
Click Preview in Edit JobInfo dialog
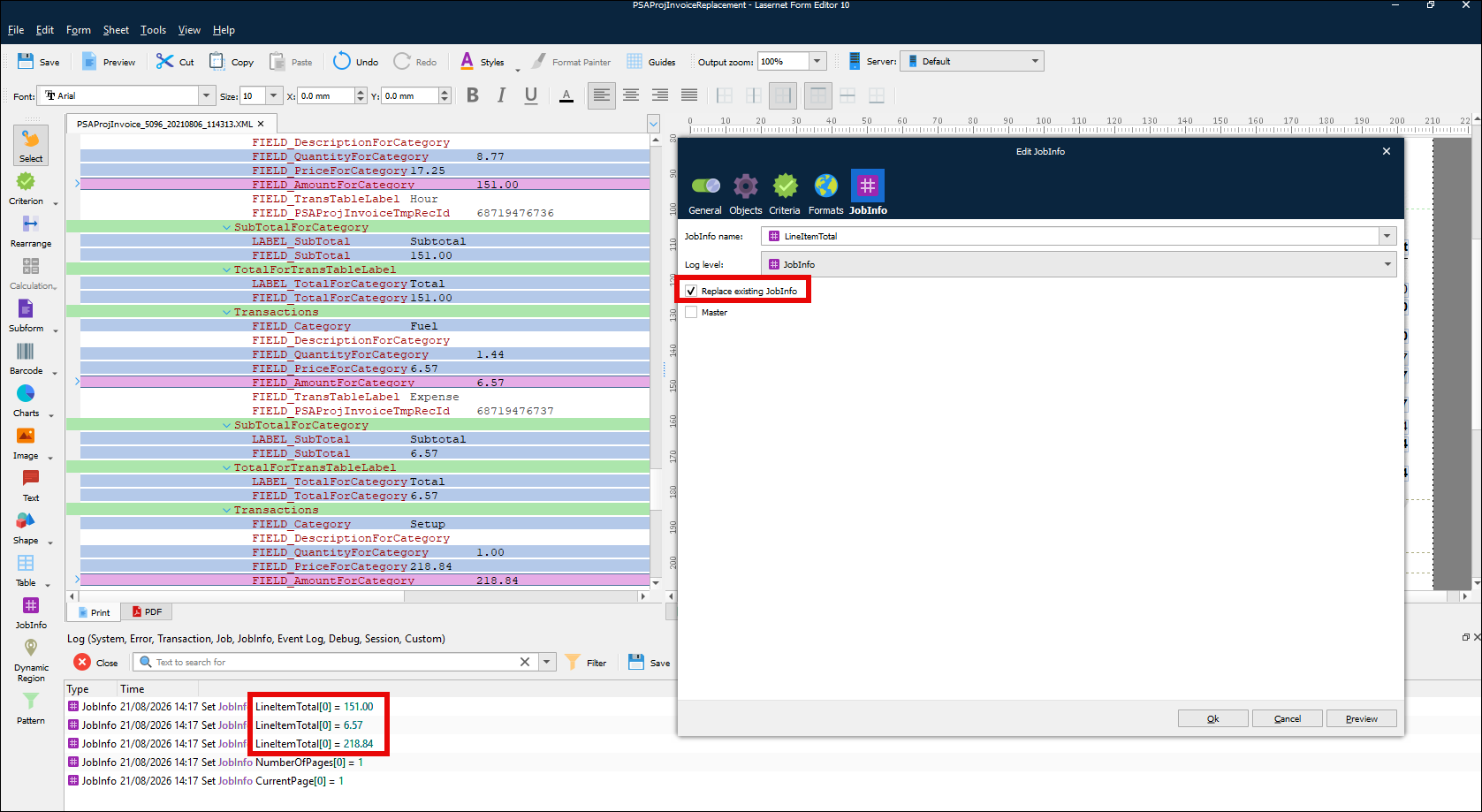point(1362,718)
